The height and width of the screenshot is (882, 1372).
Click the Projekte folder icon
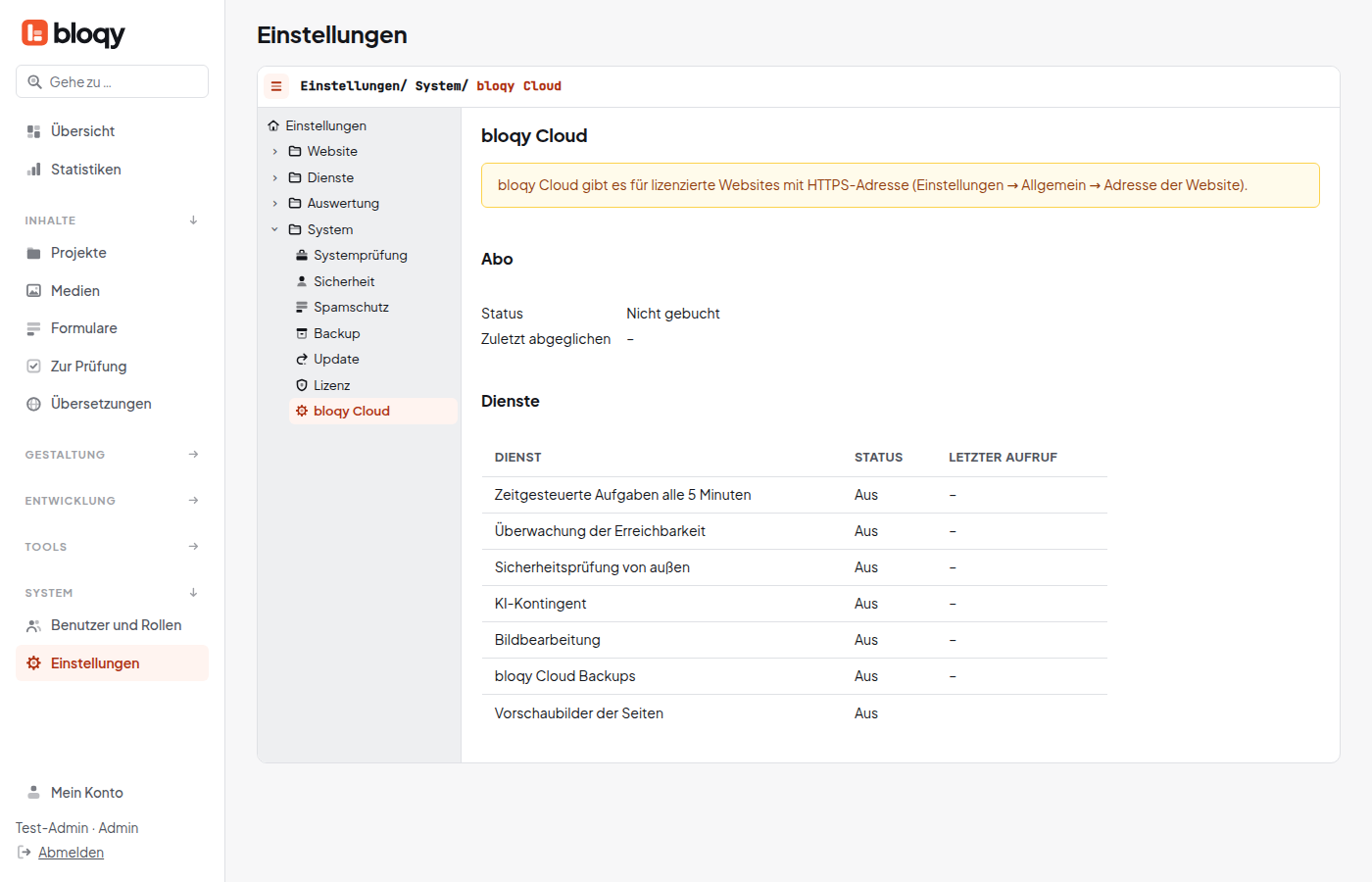tap(33, 253)
